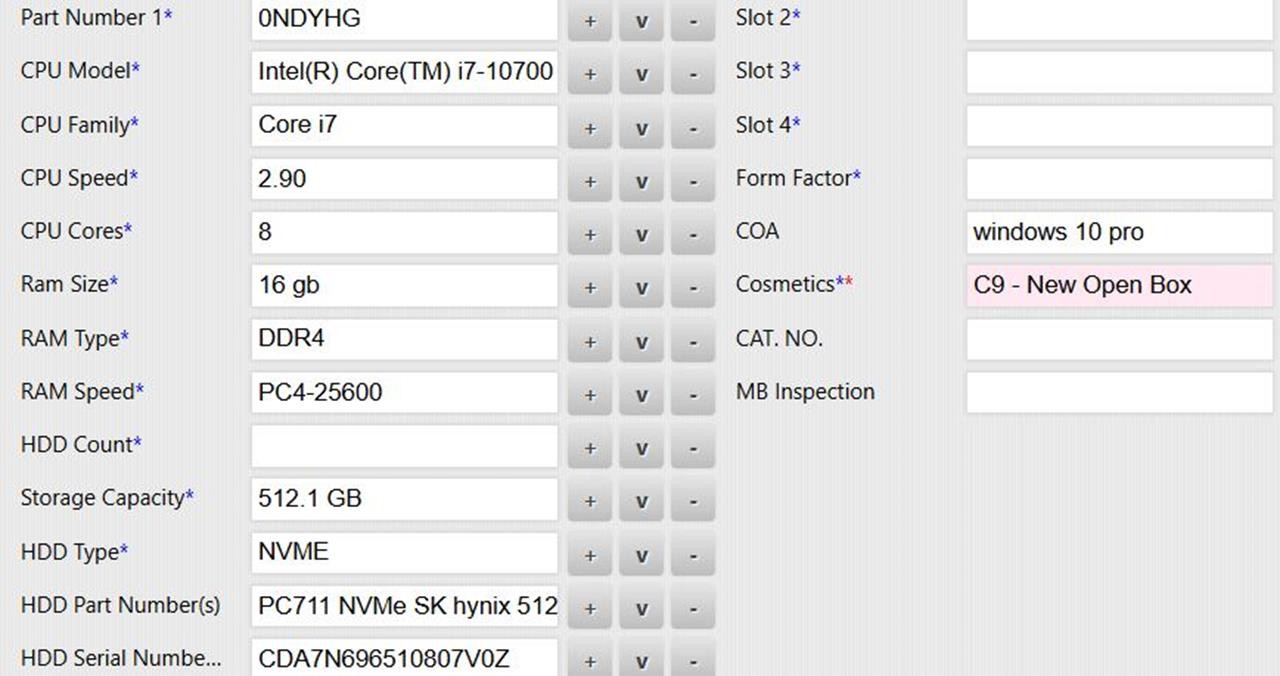Hit the plus button beside HDD Type

tap(590, 554)
